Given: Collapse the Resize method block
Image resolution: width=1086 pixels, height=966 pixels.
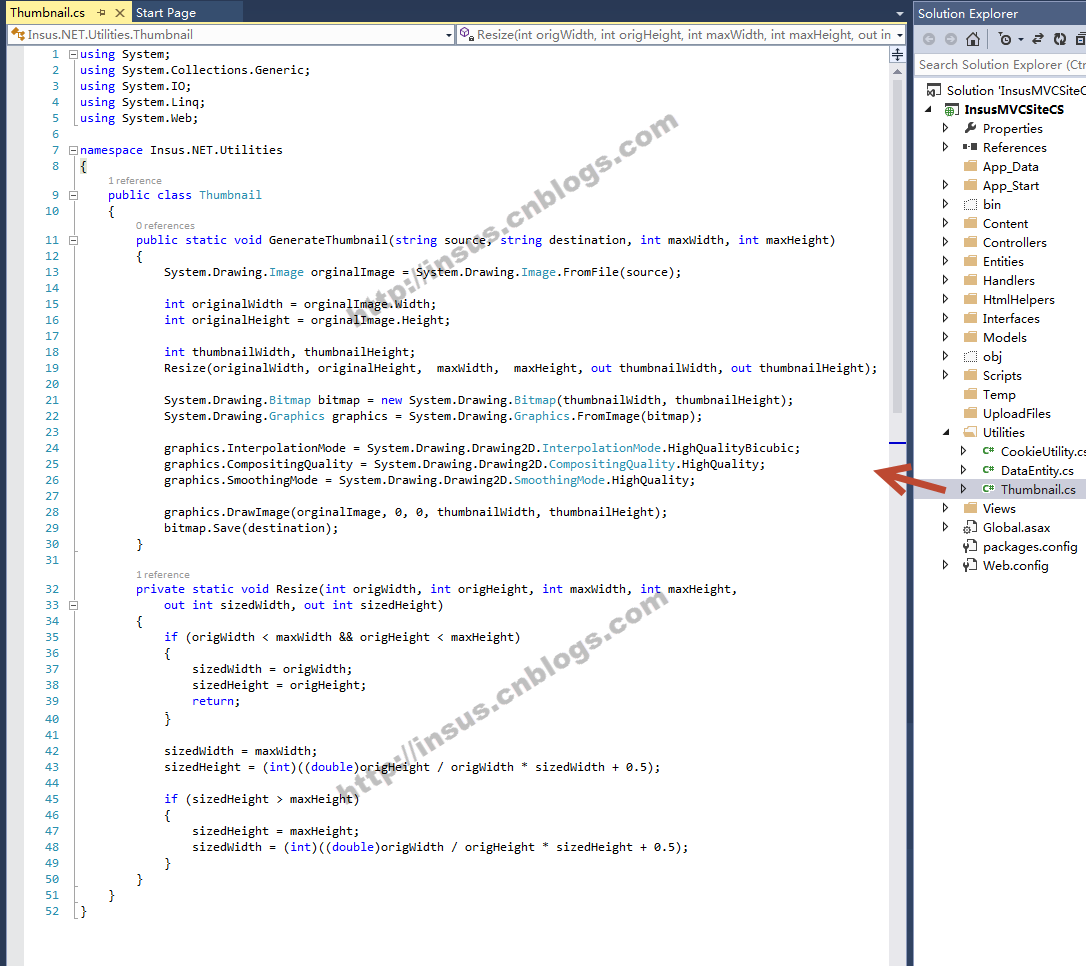Looking at the screenshot, I should coord(73,605).
